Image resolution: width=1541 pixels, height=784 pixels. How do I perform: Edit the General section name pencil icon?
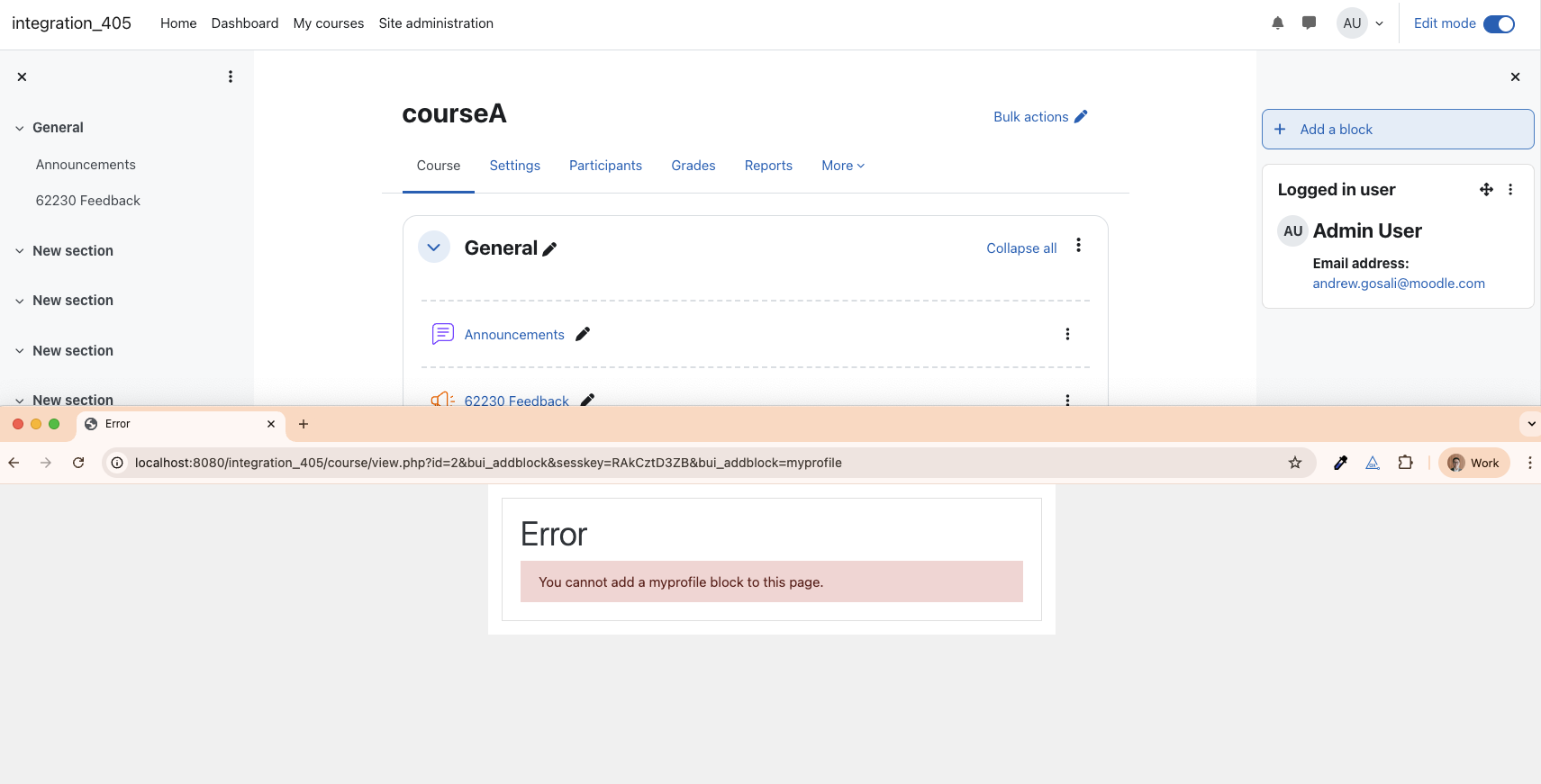[x=550, y=249]
